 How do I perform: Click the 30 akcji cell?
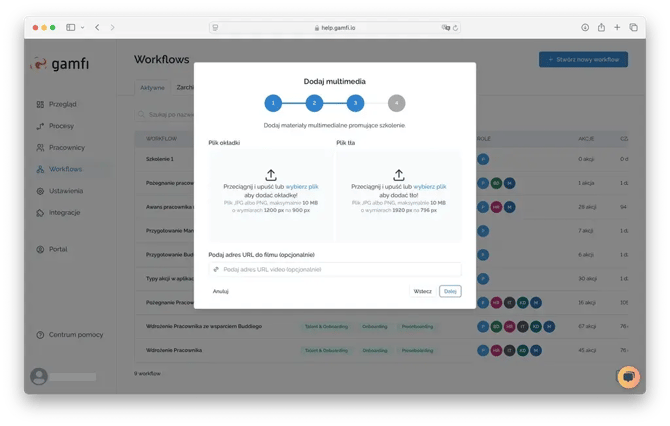587,279
